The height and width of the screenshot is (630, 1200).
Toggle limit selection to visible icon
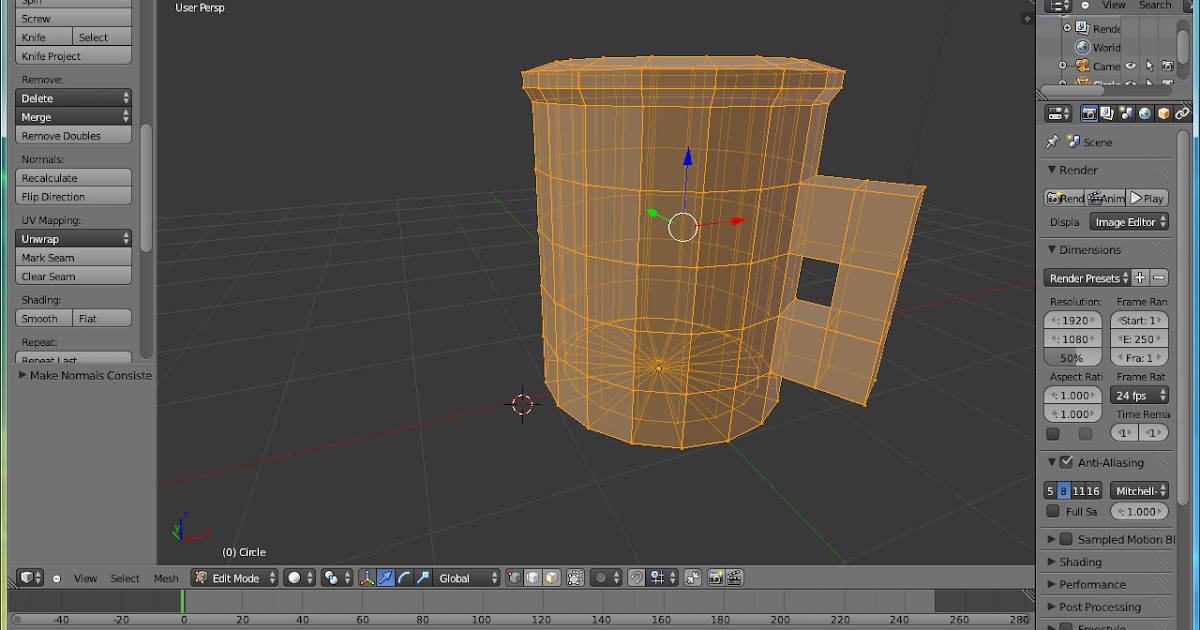click(575, 578)
